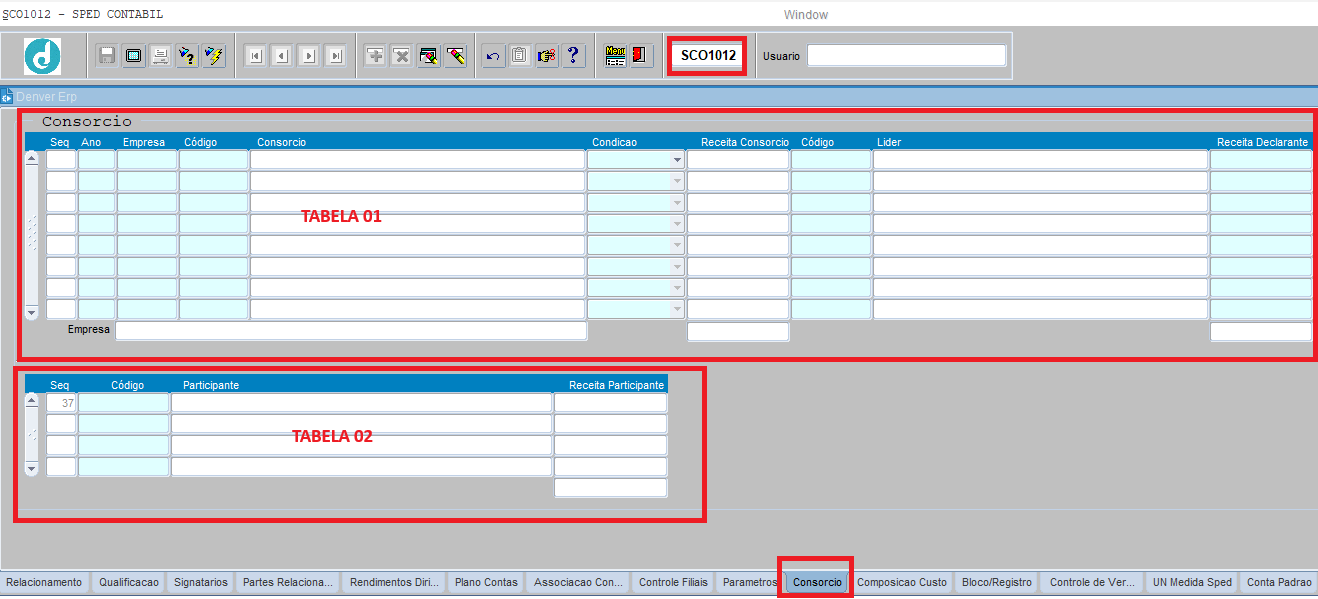Click the Print icon in toolbar
1318x599 pixels.
coord(160,56)
